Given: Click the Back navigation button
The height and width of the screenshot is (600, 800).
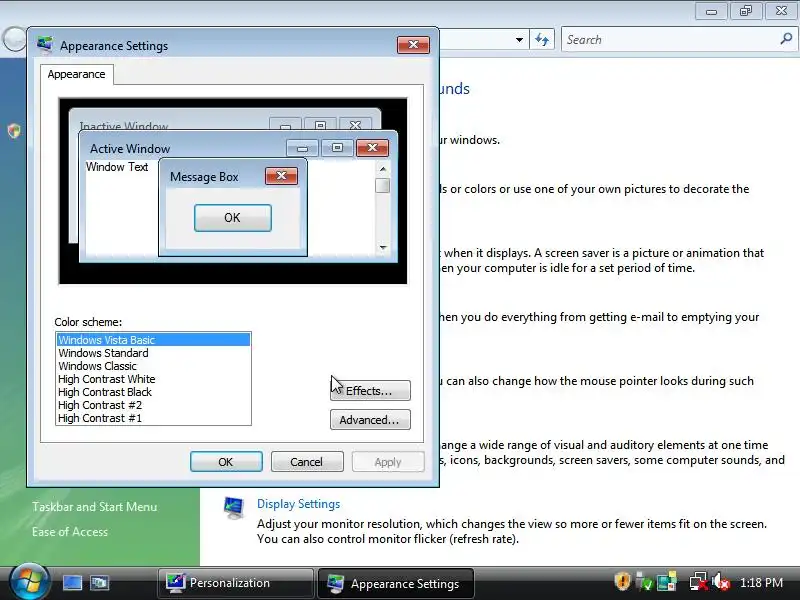Looking at the screenshot, I should [x=13, y=39].
